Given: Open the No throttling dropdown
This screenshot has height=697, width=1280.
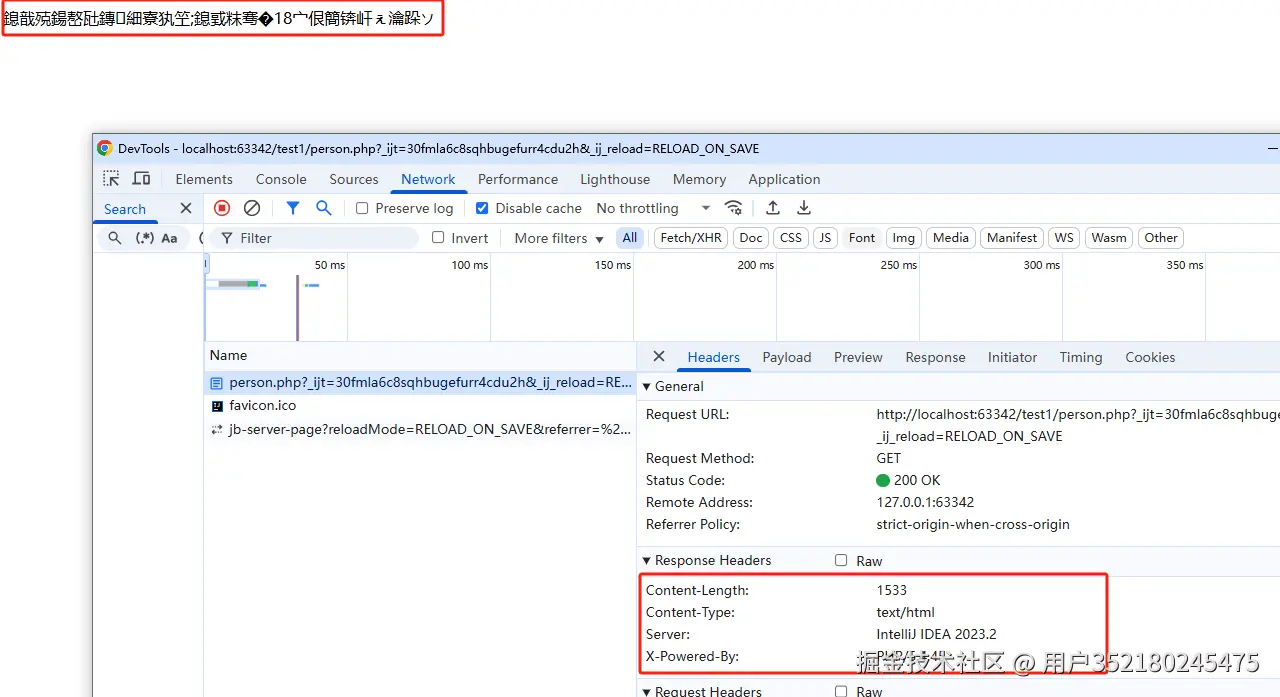Looking at the screenshot, I should click(653, 208).
